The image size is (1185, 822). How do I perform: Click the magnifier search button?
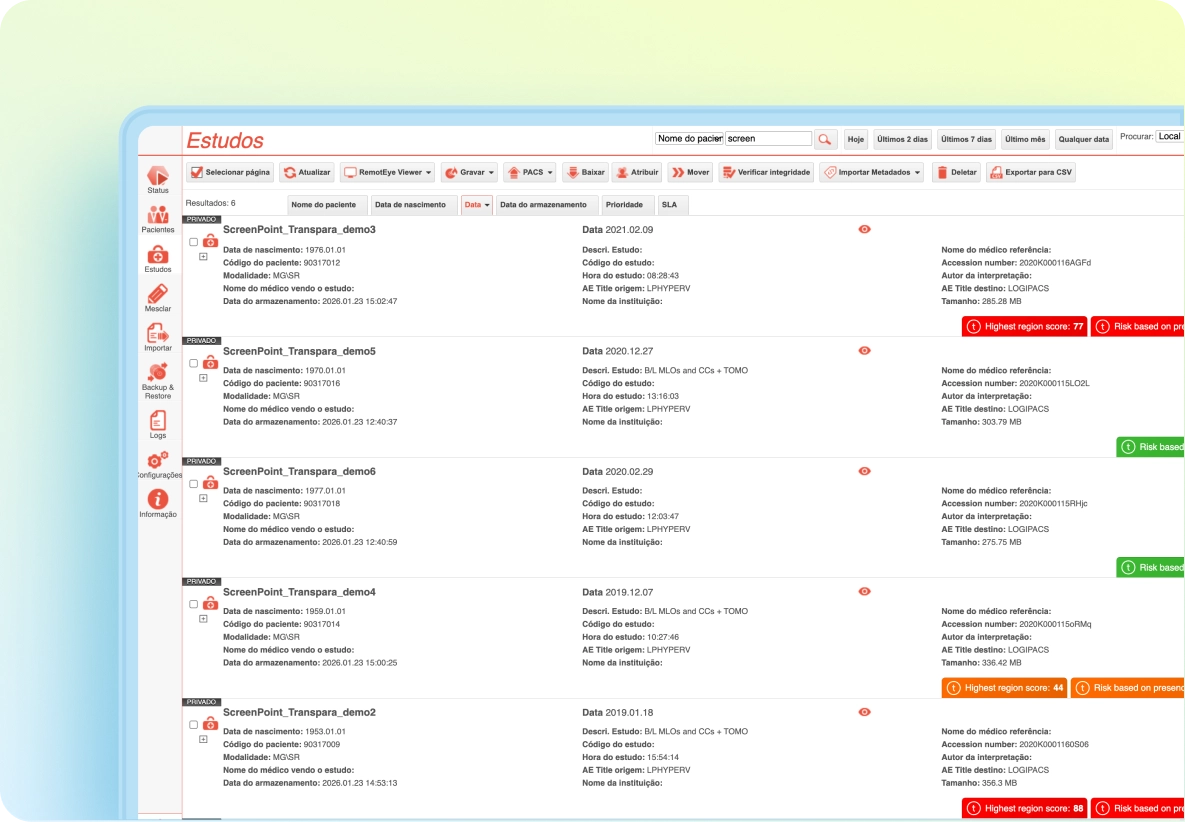(x=825, y=139)
